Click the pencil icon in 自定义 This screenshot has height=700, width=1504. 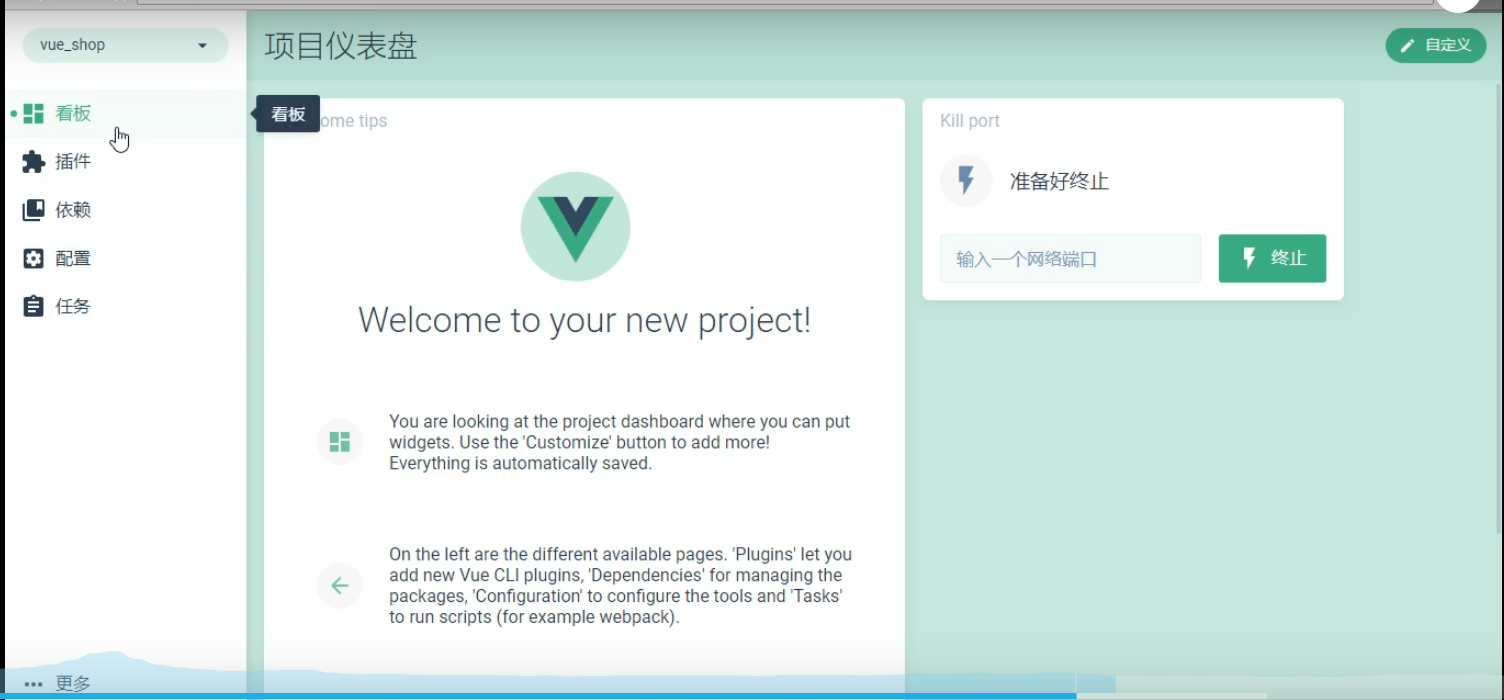1407,45
